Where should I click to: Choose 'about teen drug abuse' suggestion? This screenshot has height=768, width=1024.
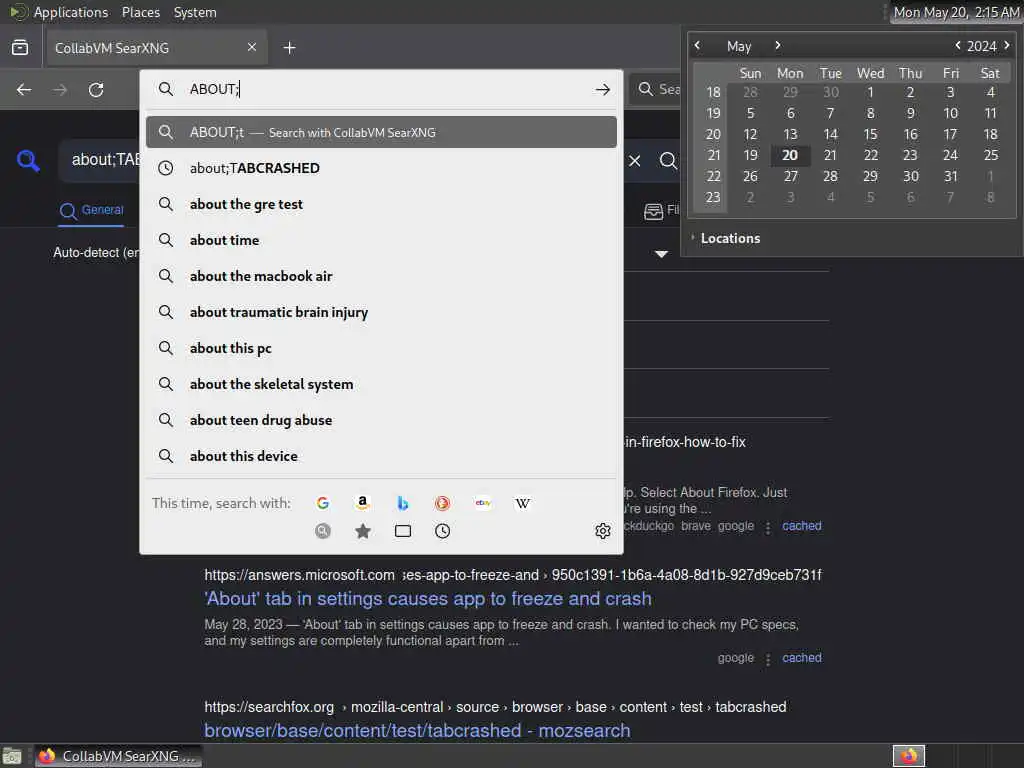point(381,420)
